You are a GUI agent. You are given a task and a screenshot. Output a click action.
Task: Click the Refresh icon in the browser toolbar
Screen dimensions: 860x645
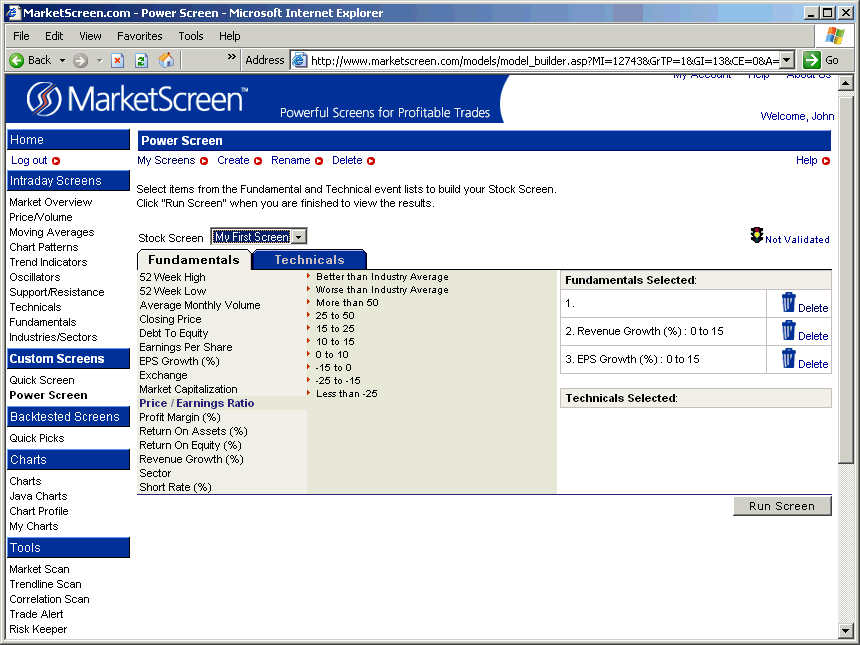[141, 59]
